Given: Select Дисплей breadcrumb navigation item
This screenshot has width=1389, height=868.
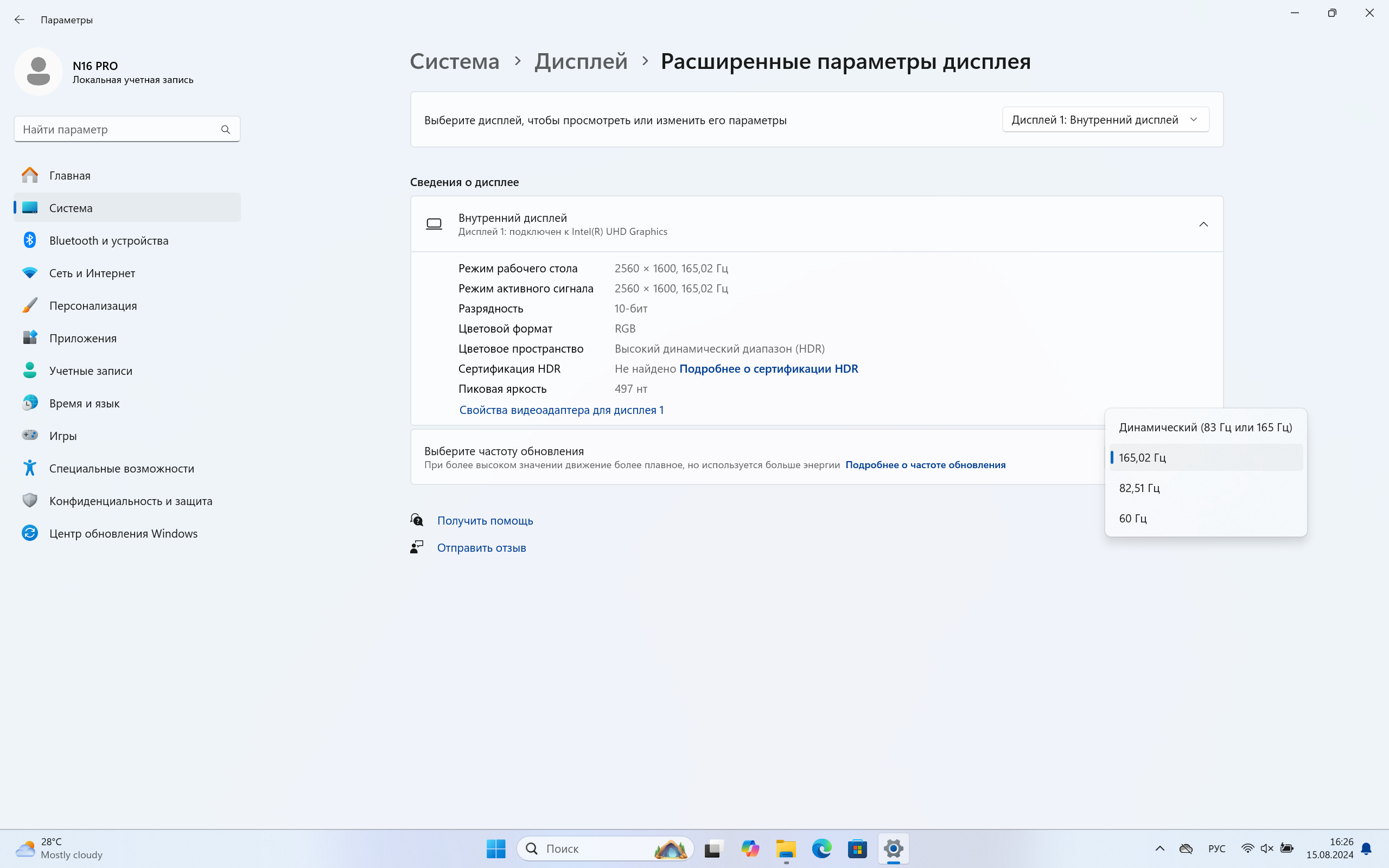Looking at the screenshot, I should point(580,61).
